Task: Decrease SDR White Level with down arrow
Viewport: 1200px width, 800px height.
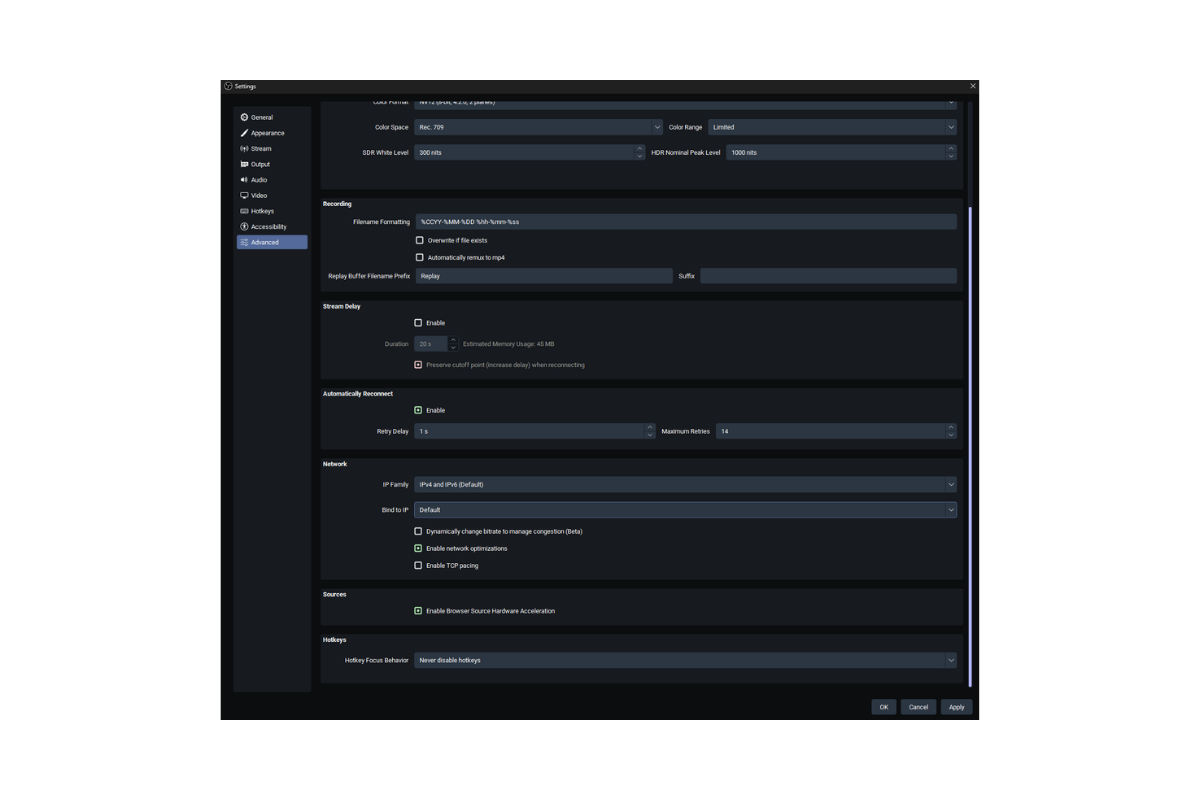Action: pyautogui.click(x=640, y=156)
